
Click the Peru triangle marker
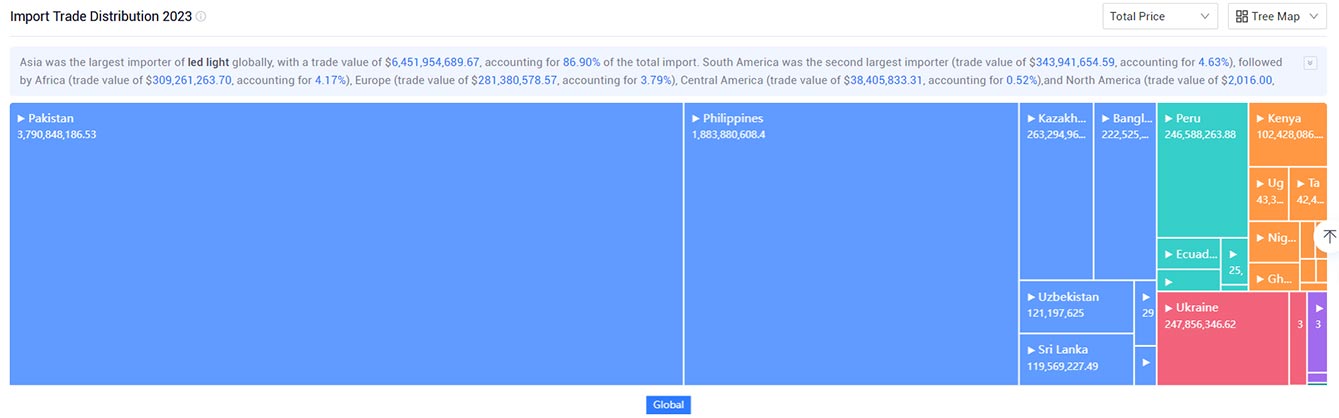pyautogui.click(x=1168, y=118)
